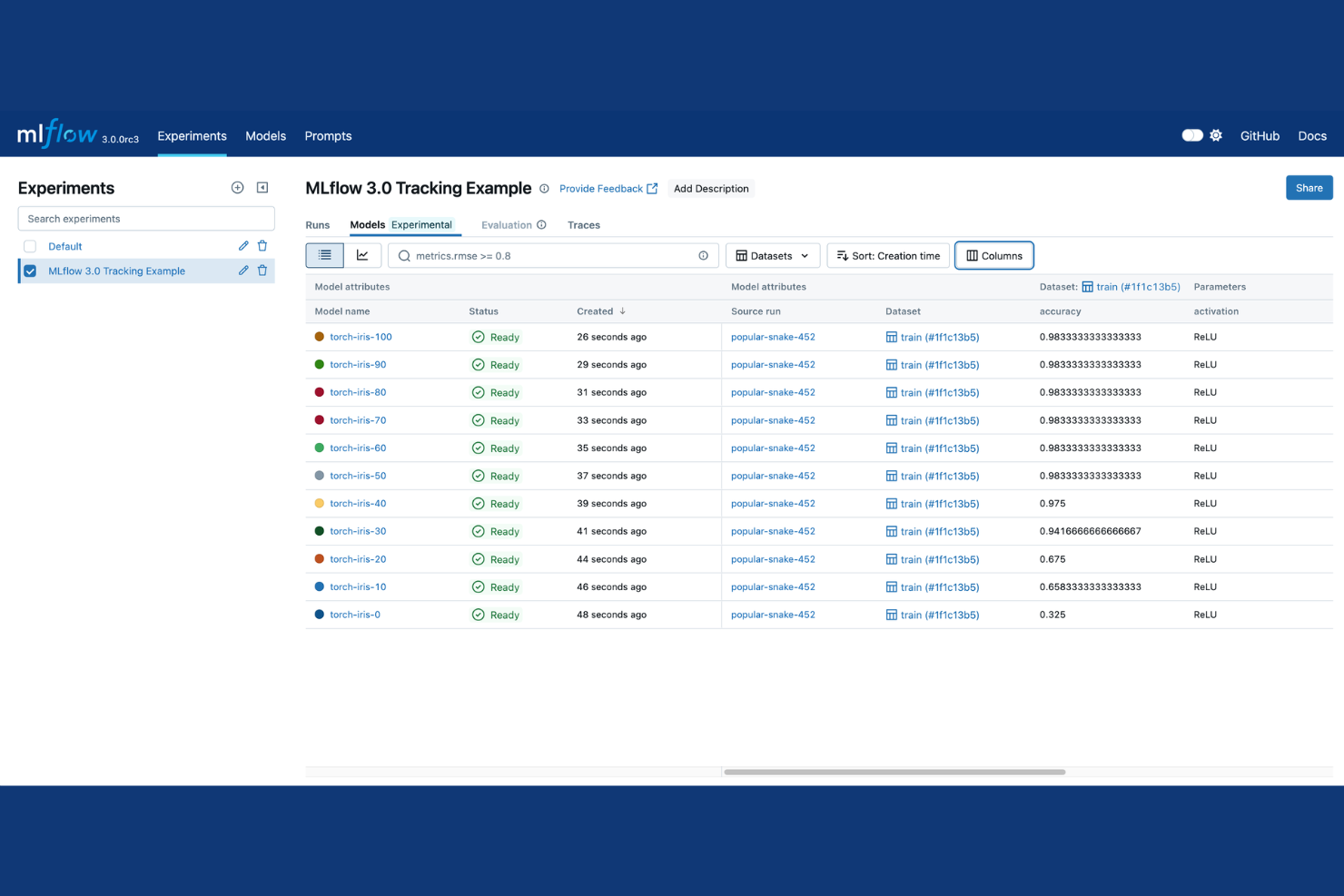This screenshot has width=1344, height=896.
Task: Open the settings gear icon
Action: point(1216,135)
